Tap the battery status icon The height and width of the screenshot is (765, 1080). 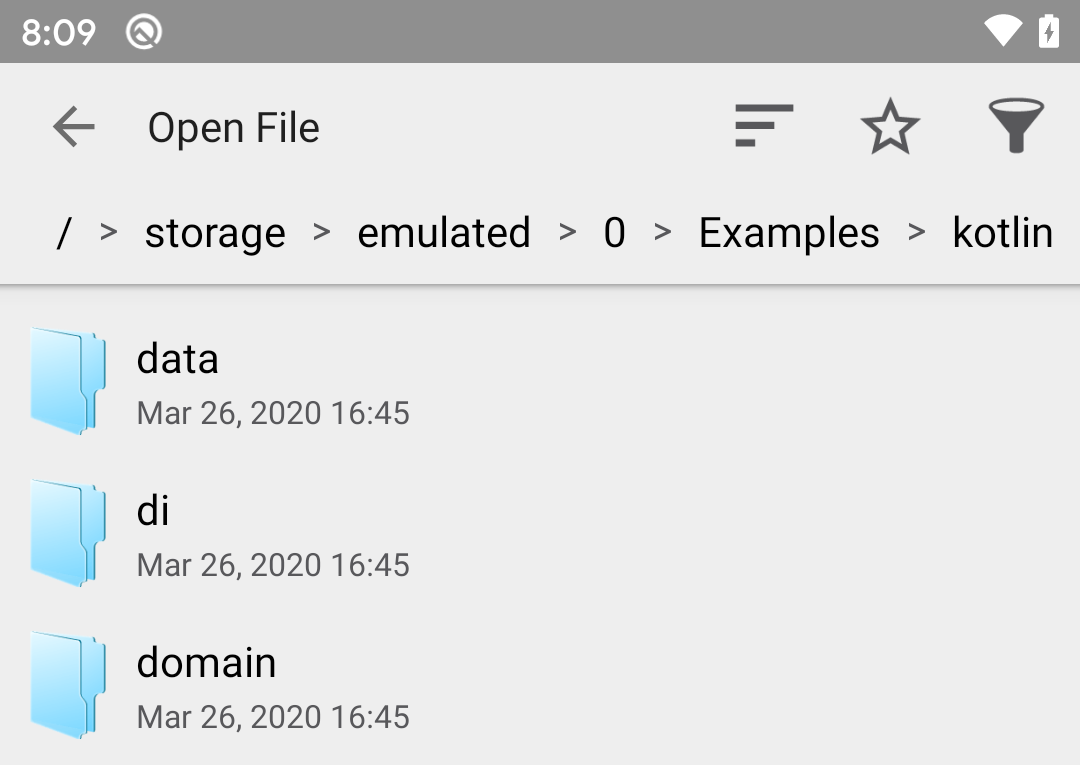1048,31
